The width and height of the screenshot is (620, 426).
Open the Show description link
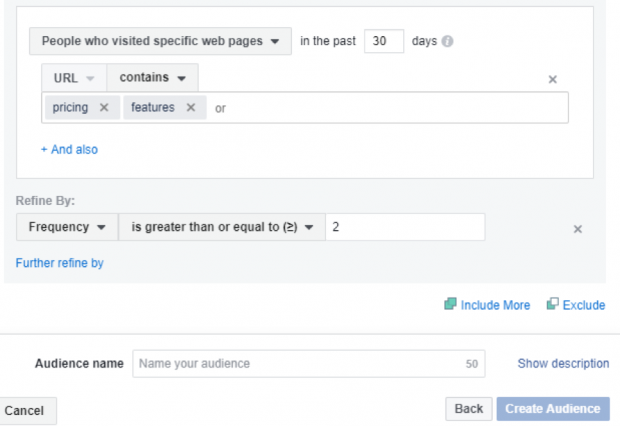coord(563,363)
